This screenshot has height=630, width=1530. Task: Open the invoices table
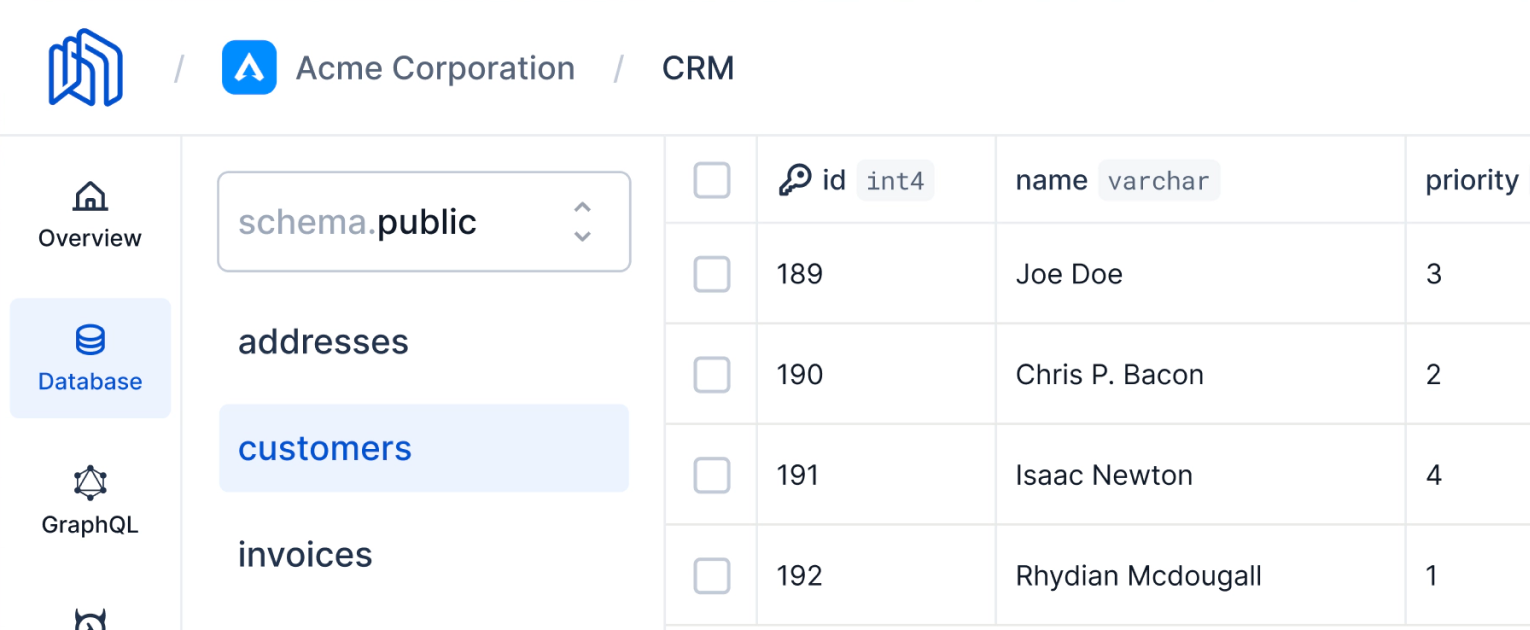(x=305, y=554)
